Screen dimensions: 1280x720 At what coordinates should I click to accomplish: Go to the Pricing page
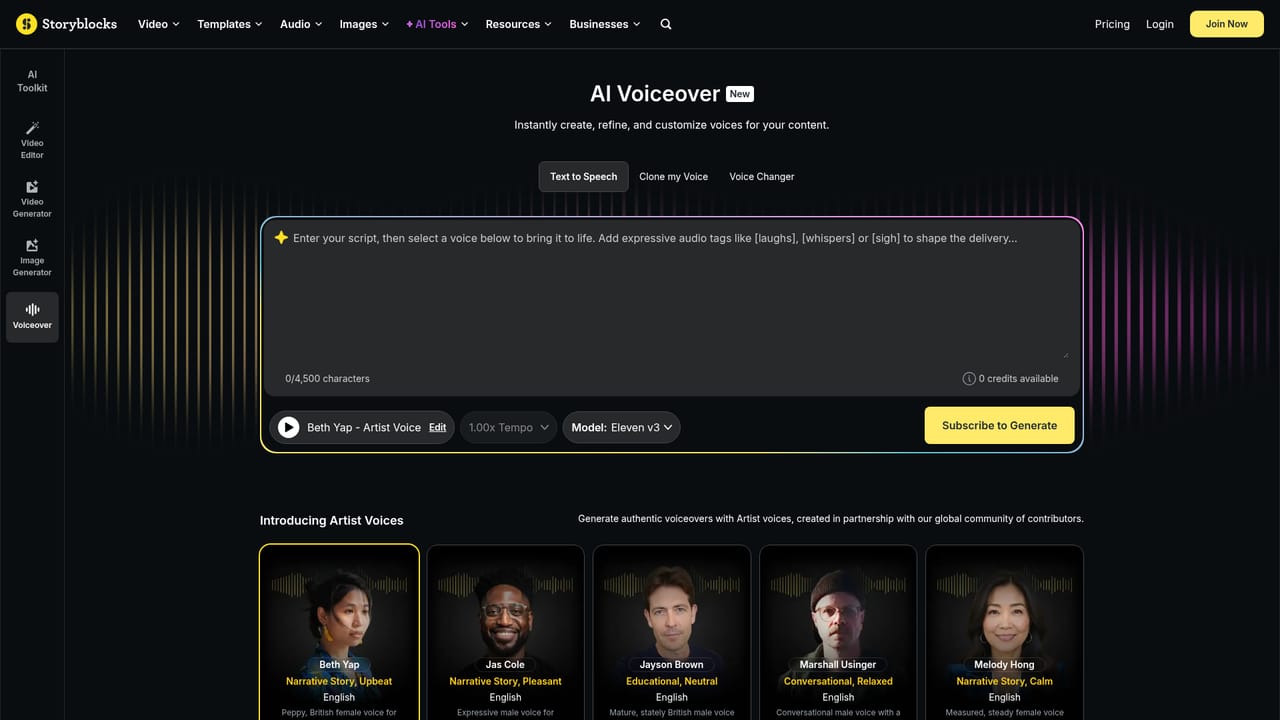tap(1112, 24)
